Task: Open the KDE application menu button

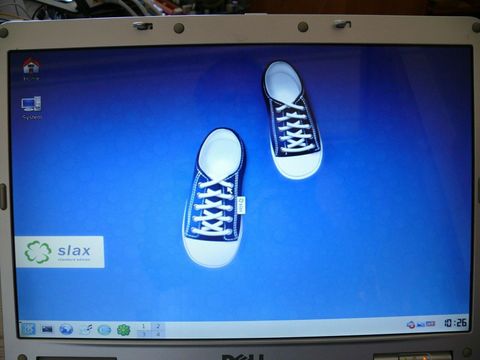Action: coord(28,329)
